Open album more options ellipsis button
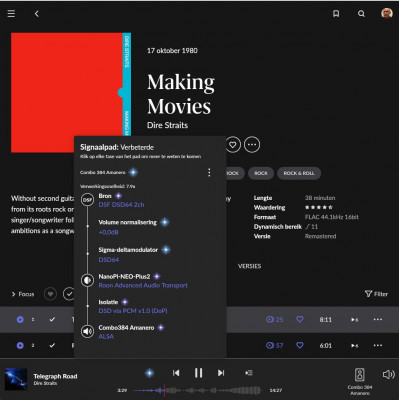This screenshot has height=400, width=399. point(252,145)
